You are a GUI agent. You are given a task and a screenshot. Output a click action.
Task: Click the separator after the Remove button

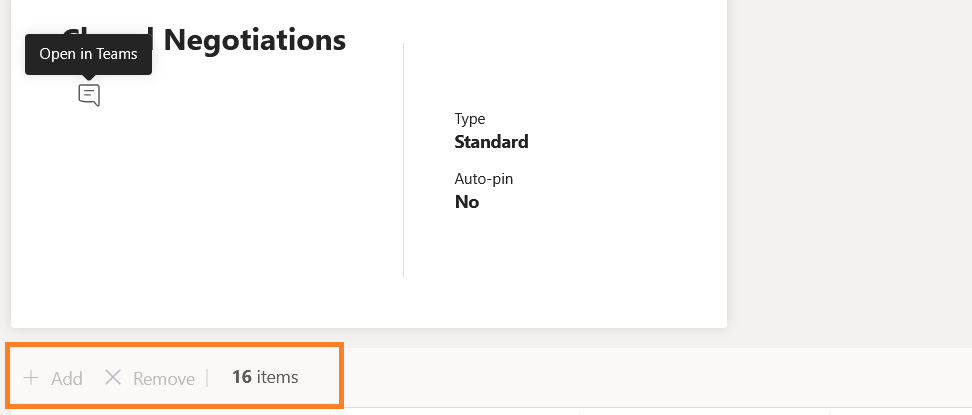click(207, 378)
